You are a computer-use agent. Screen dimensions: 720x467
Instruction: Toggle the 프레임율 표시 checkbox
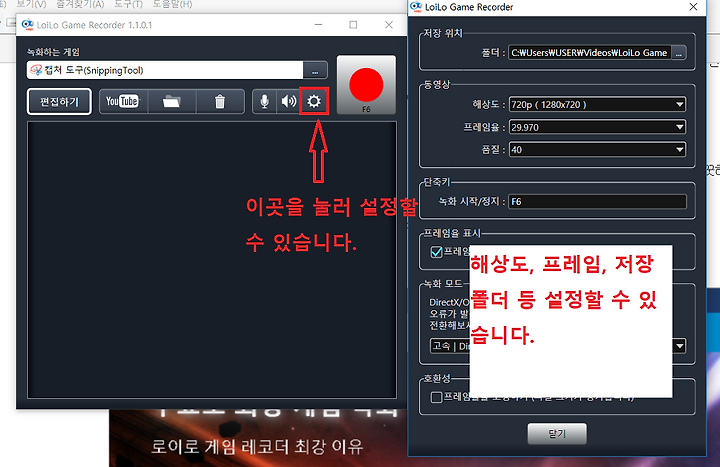[436, 252]
